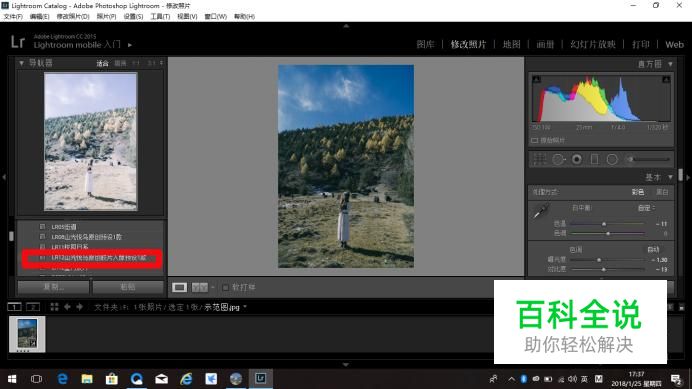692x389 pixels.
Task: Hide the bottom filmstrip panel
Action: coord(346,365)
